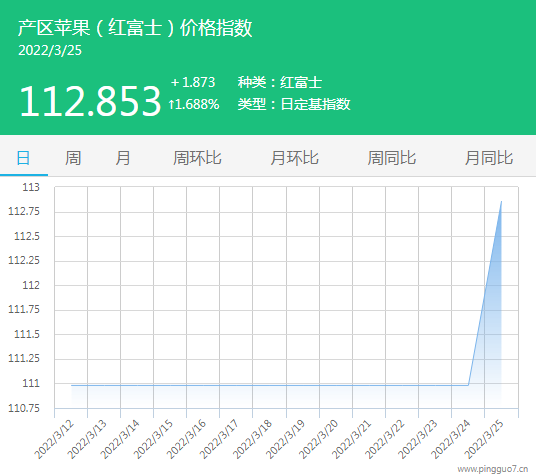Switch to 周环比 tab
This screenshot has width=536, height=475.
(197, 158)
